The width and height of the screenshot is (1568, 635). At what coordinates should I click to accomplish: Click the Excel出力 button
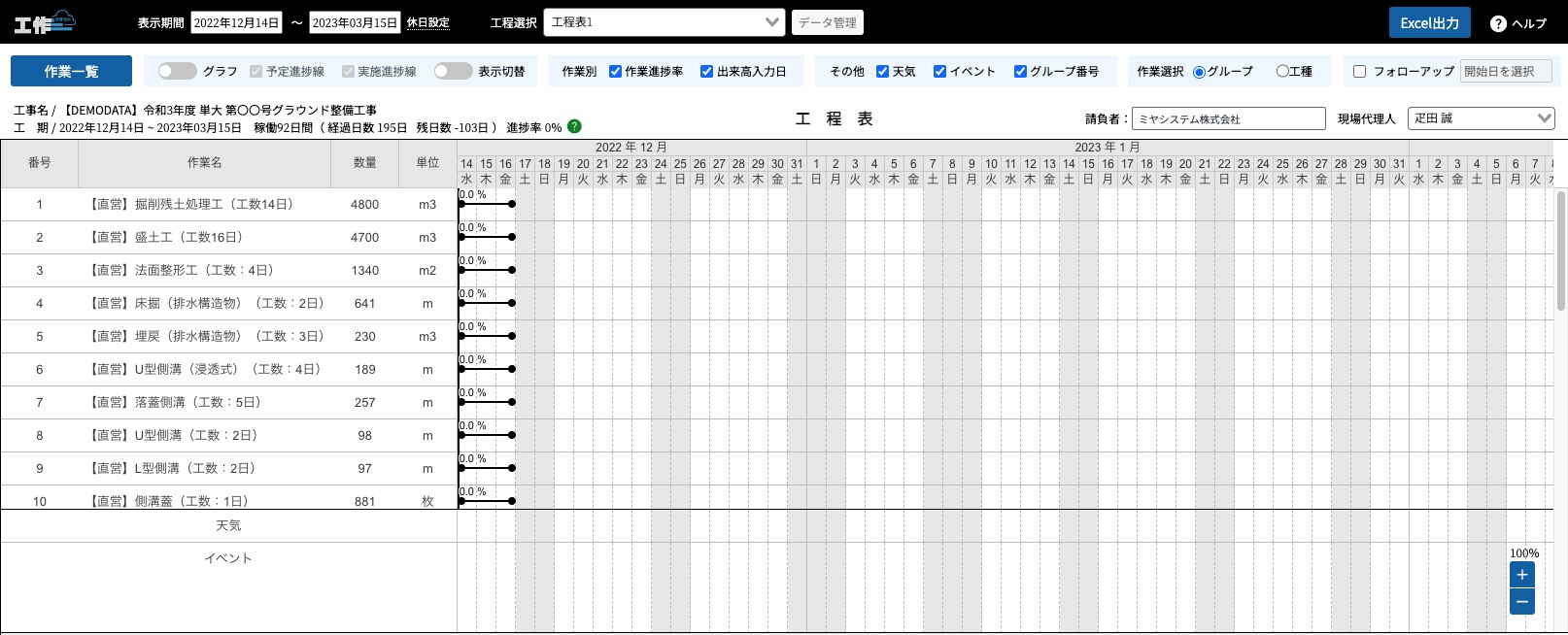(x=1429, y=22)
